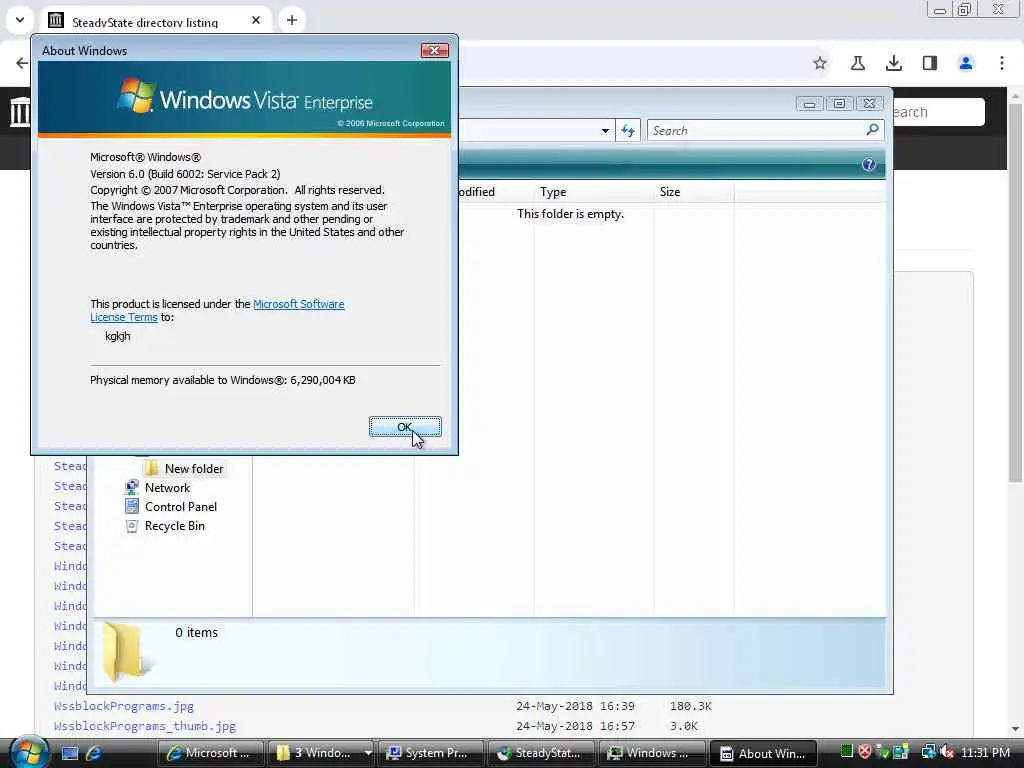Click Explorer search magnifier icon

coord(872,130)
